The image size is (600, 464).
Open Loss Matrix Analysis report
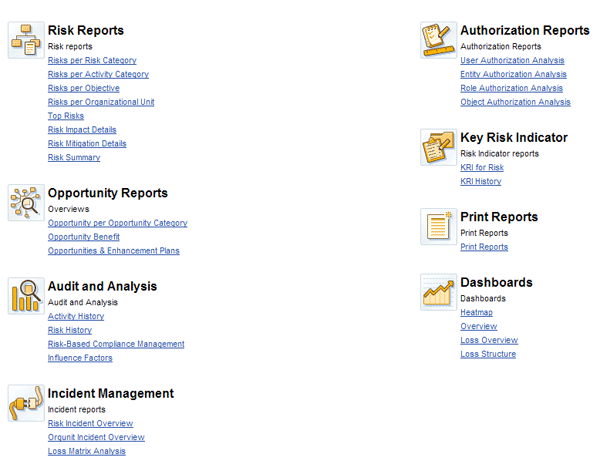point(86,451)
